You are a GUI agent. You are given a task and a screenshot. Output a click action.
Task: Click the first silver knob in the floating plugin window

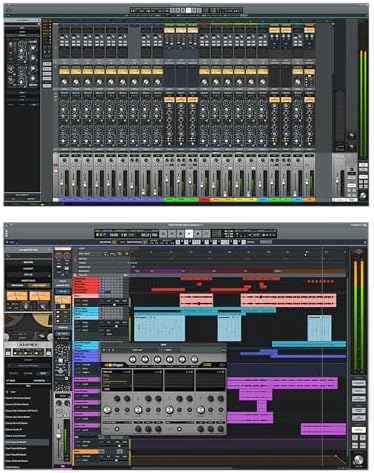(133, 359)
